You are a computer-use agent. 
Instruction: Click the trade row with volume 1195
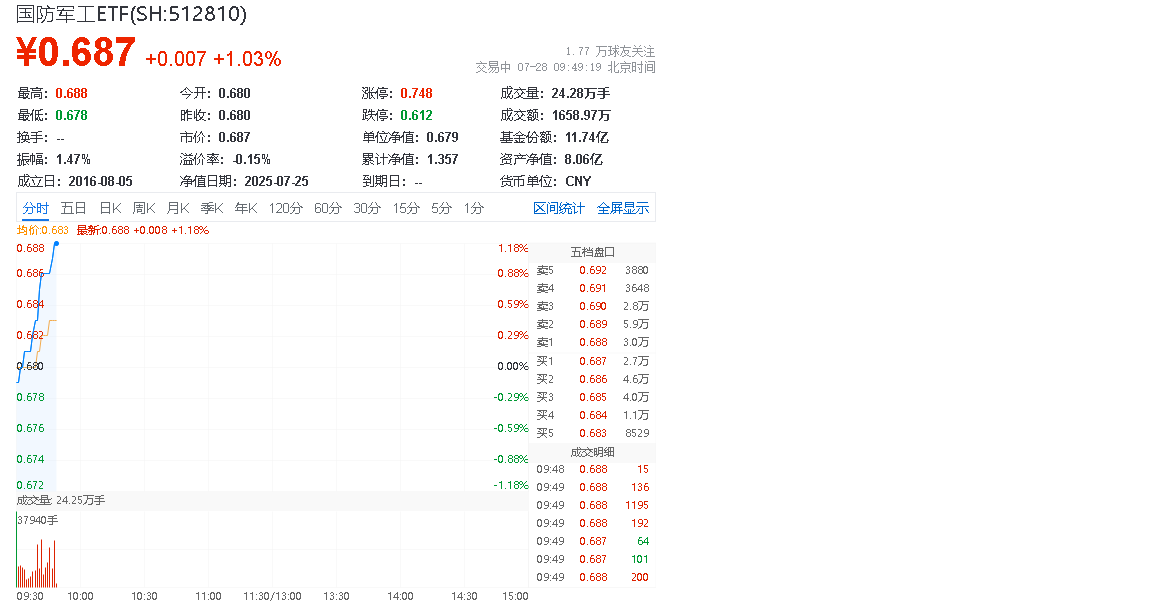pos(593,505)
